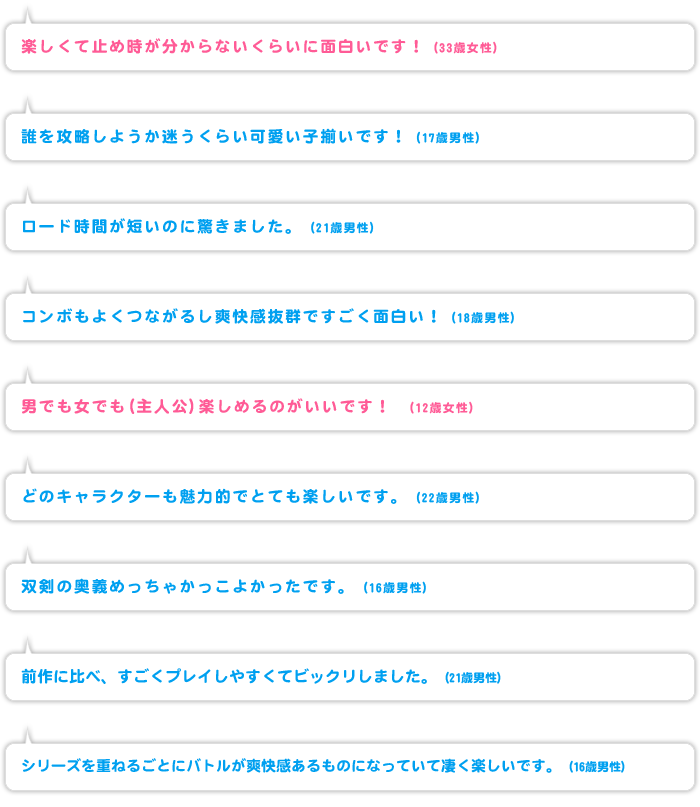
Task: Click the コンボもよくつながる review text
Action: tap(230, 317)
